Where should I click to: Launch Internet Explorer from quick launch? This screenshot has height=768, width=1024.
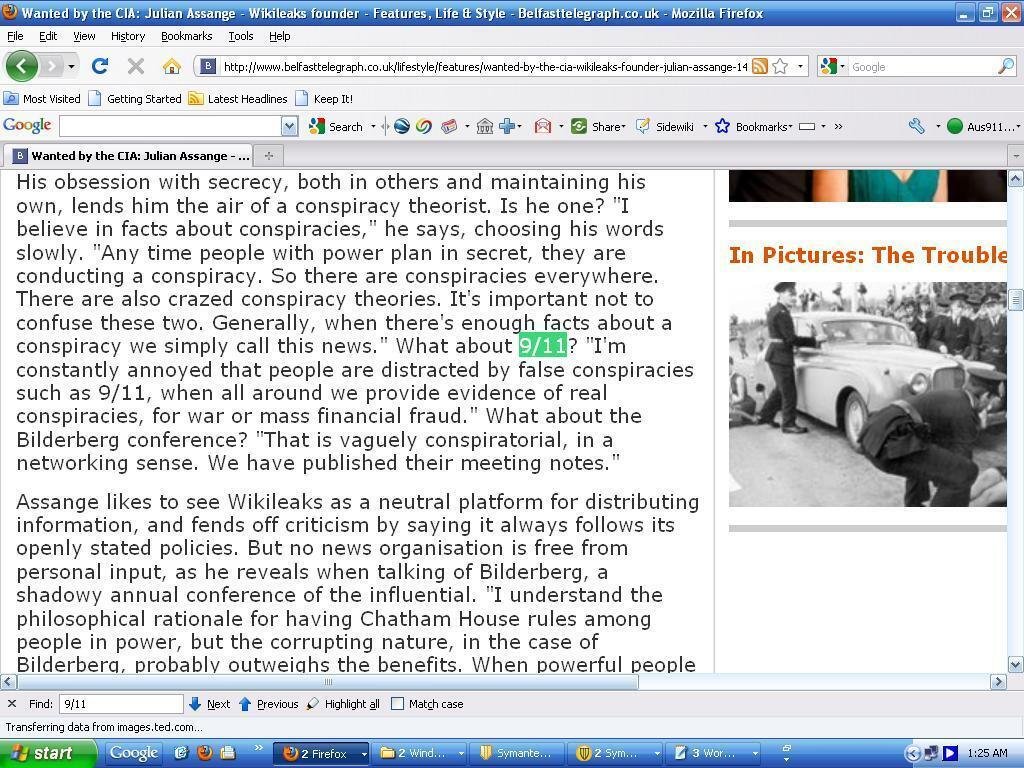tap(182, 753)
